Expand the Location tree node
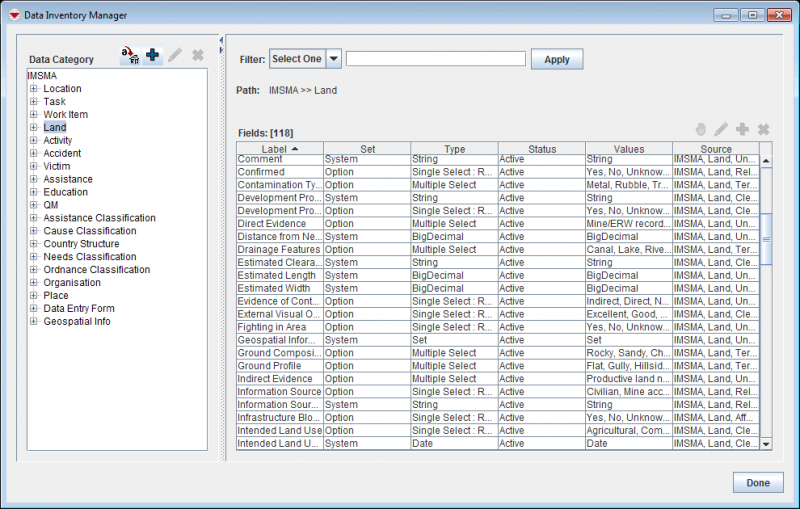The width and height of the screenshot is (800, 509). click(33, 89)
